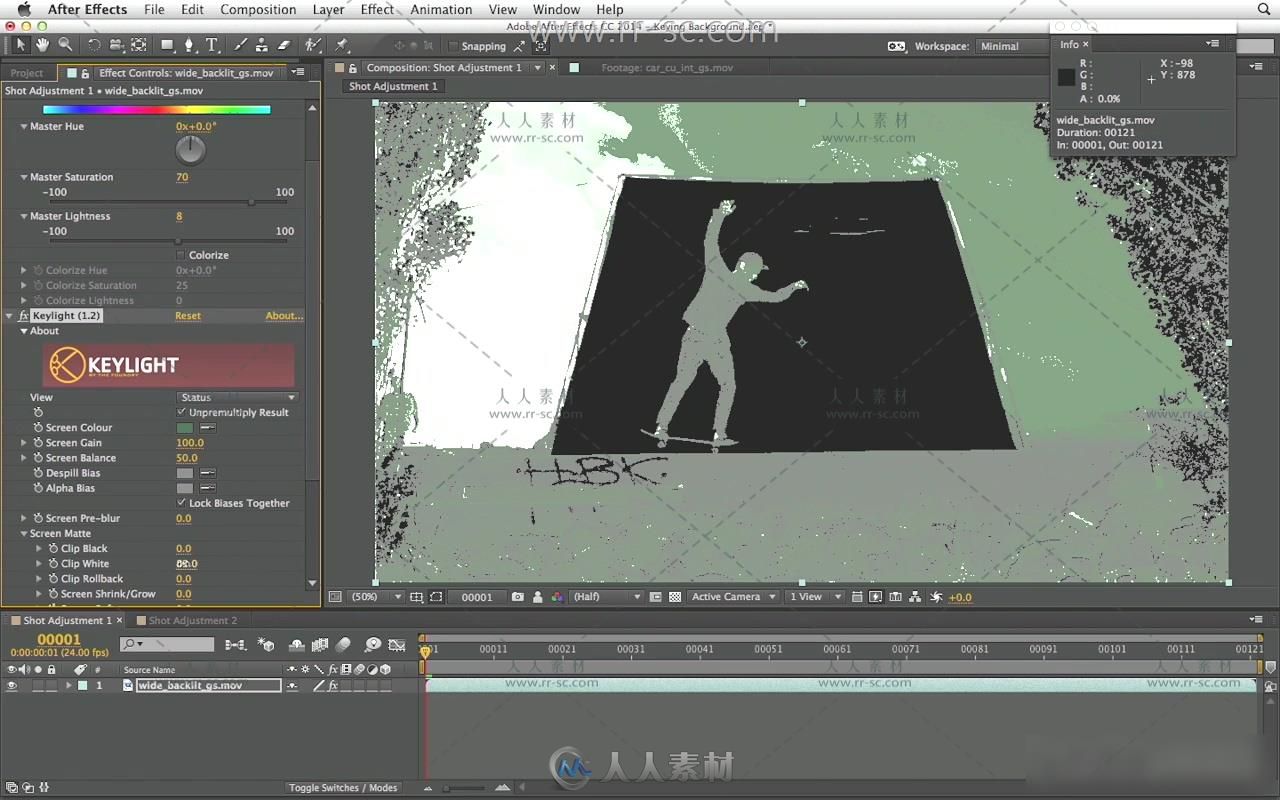Click composition mini-flowchart icon in timeline
This screenshot has height=800, width=1280.
pyautogui.click(x=236, y=645)
